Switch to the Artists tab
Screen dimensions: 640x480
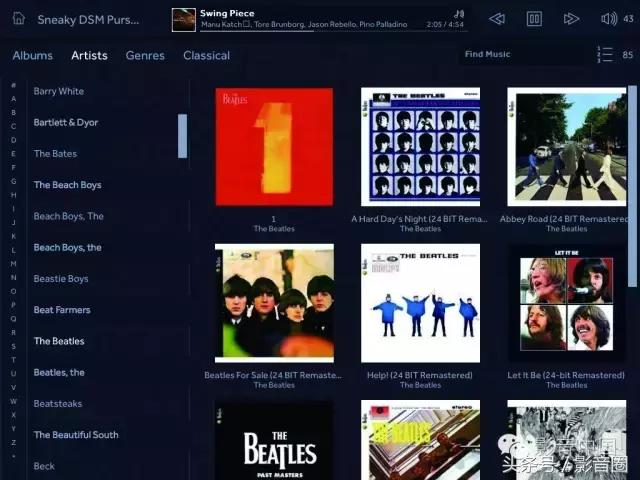click(89, 56)
